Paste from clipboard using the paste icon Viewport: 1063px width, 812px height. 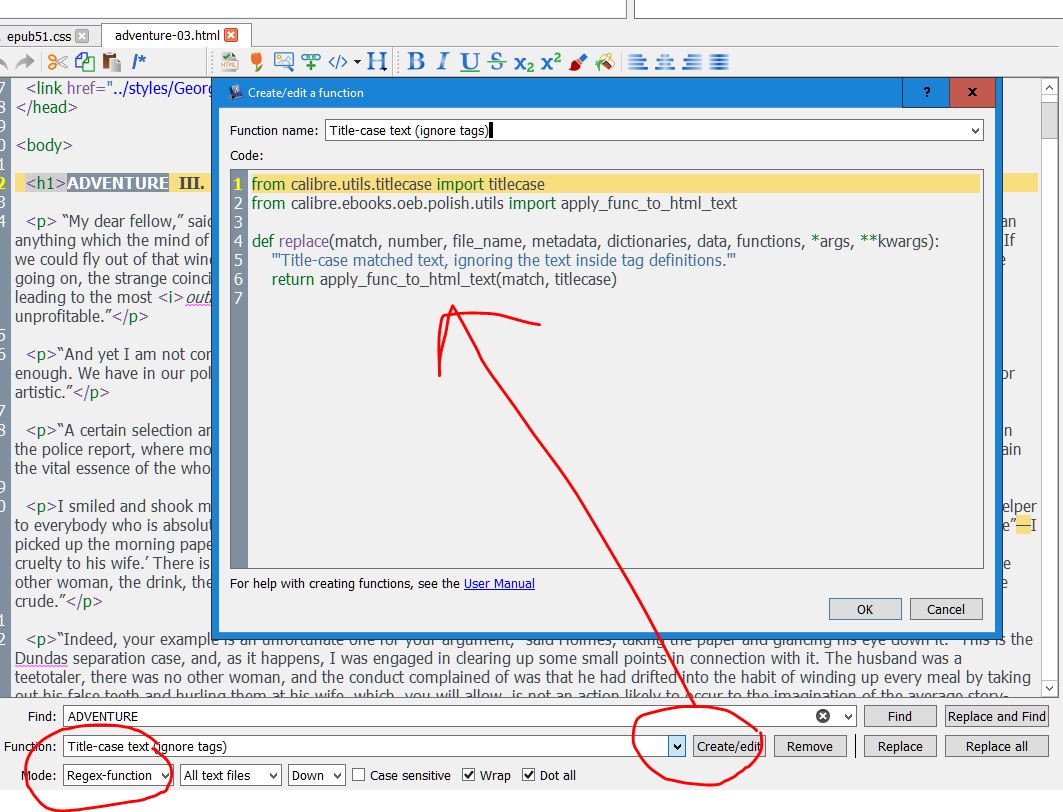111,62
